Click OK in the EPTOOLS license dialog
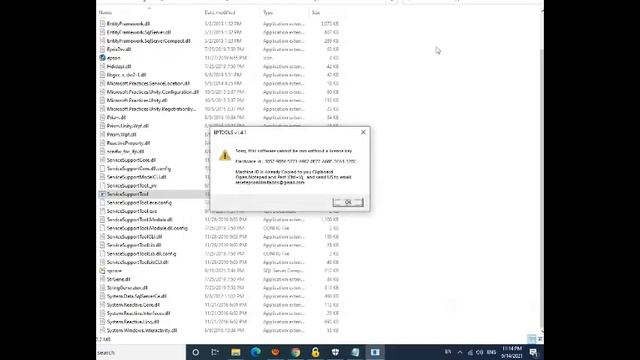 (348, 202)
